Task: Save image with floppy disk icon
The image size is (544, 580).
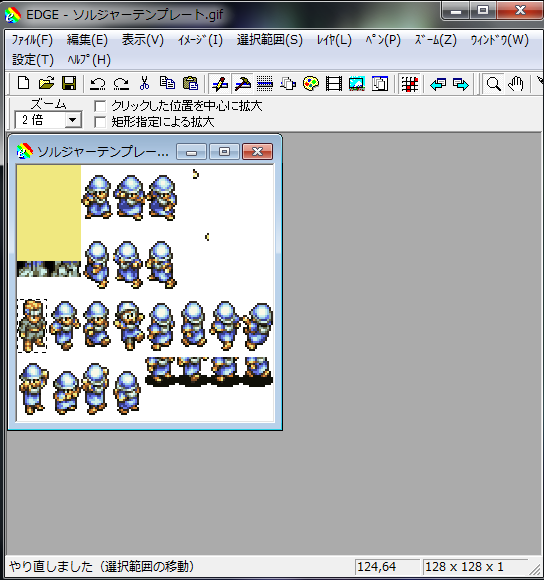Action: 69,83
